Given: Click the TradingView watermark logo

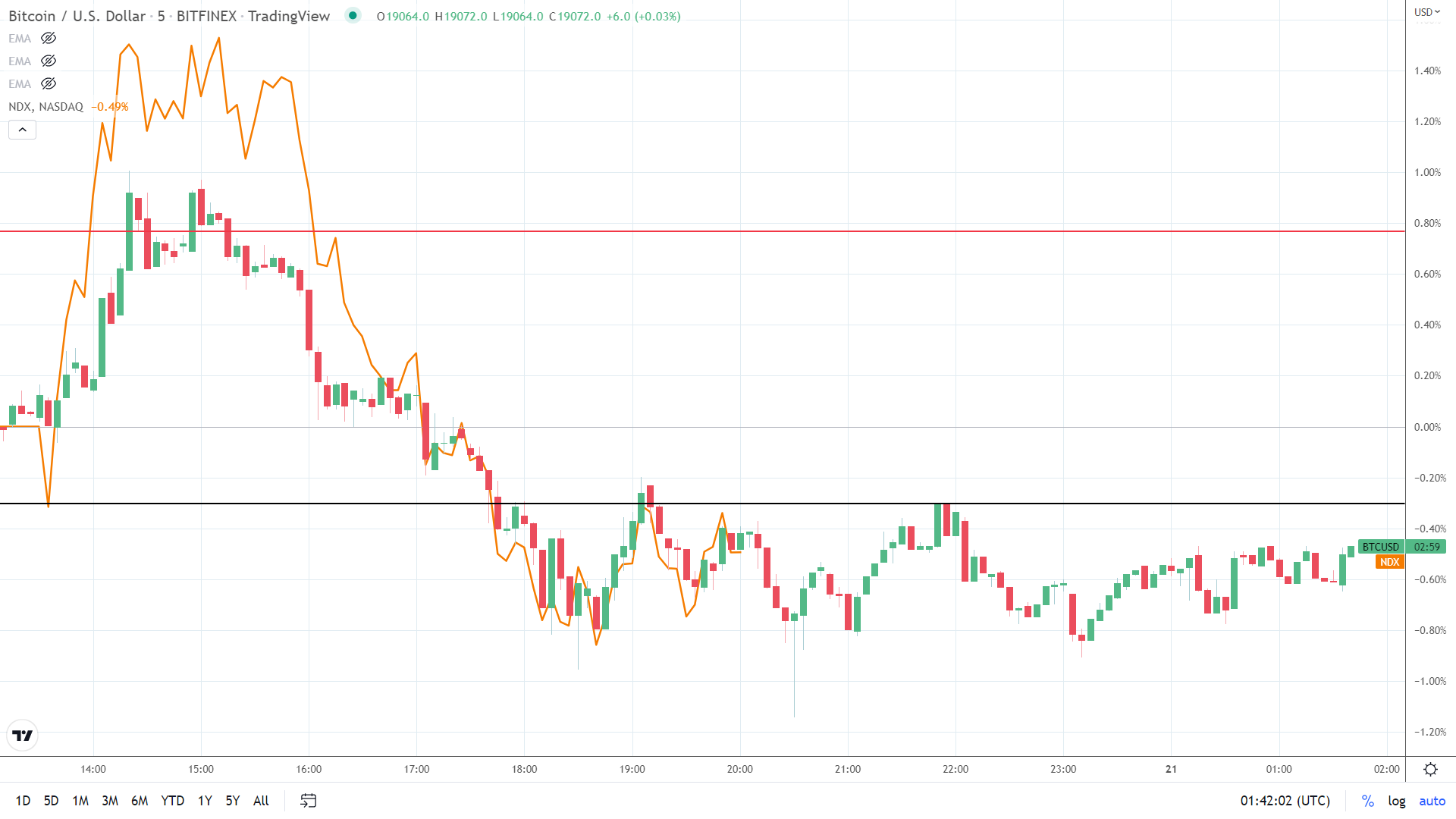Looking at the screenshot, I should [x=22, y=735].
